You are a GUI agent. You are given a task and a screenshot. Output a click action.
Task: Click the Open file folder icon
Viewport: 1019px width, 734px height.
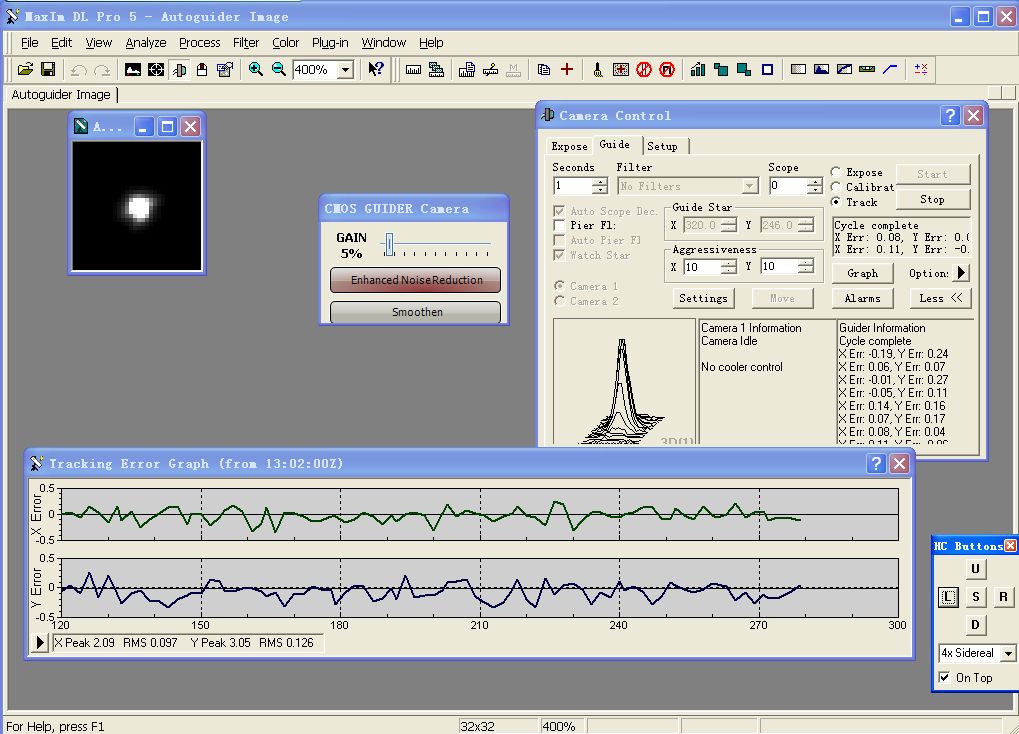coord(25,69)
